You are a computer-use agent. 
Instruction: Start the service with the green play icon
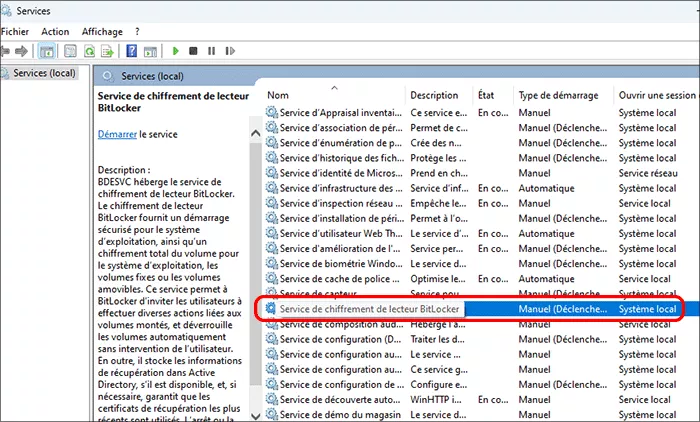tap(175, 51)
